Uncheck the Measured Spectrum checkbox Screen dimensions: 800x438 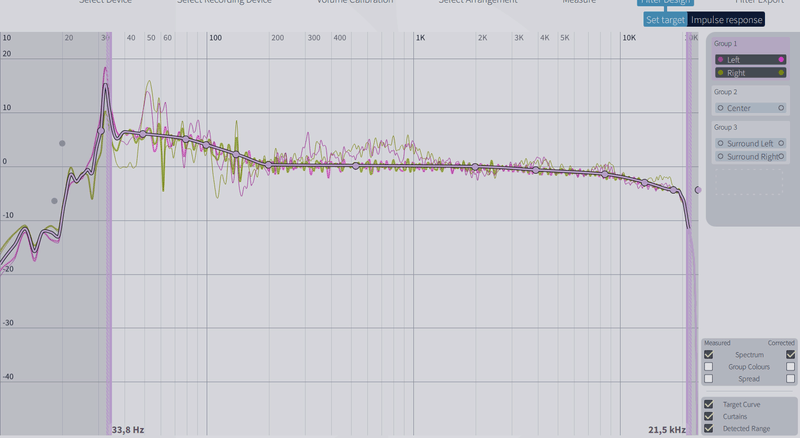point(708,354)
